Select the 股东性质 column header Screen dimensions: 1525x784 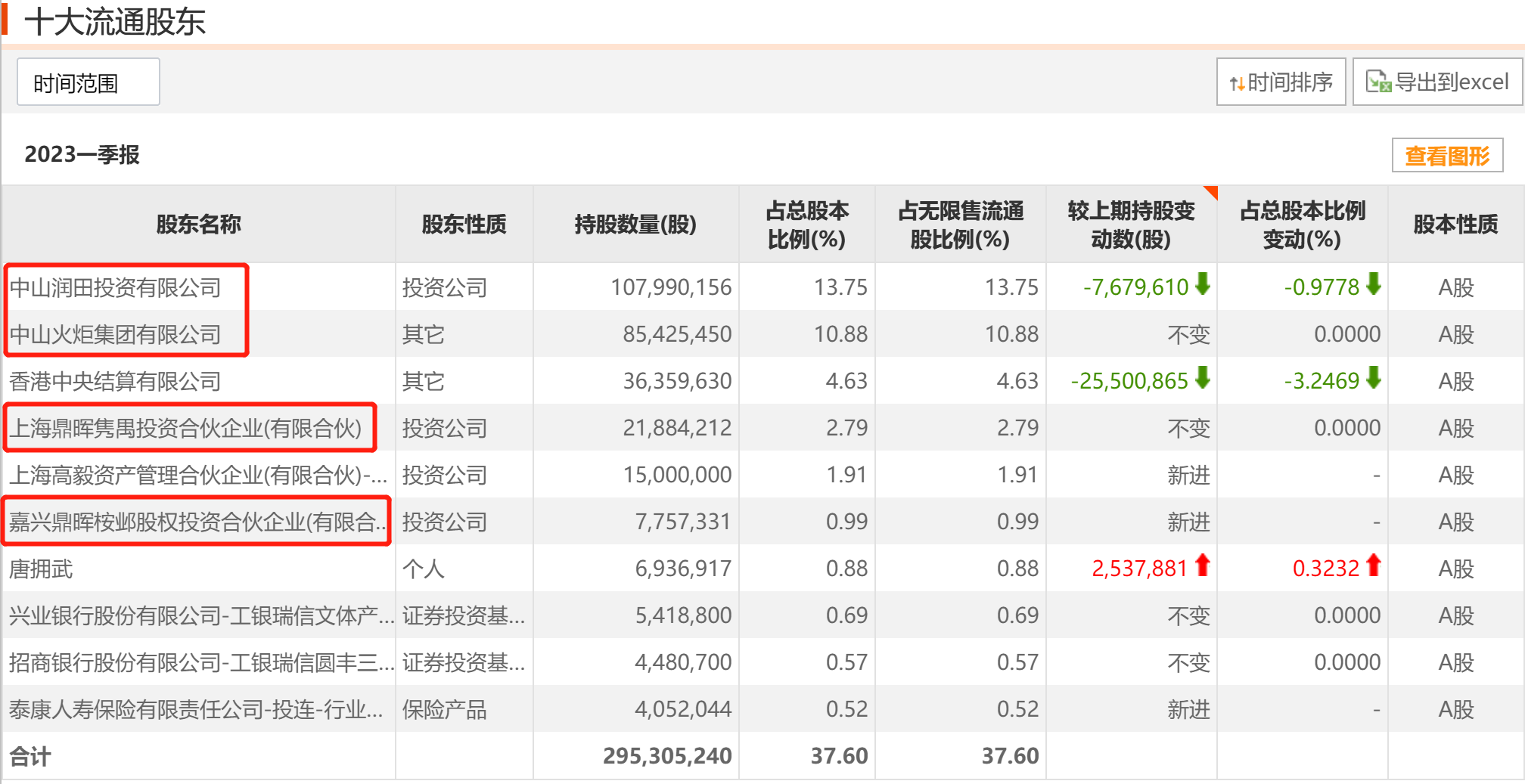click(x=464, y=224)
